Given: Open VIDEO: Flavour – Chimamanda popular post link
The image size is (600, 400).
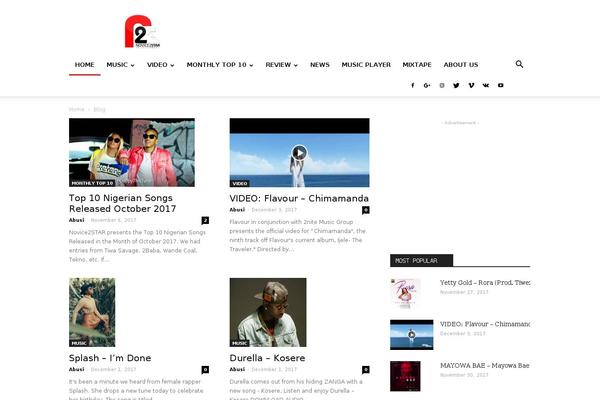Looking at the screenshot, I should pyautogui.click(x=485, y=324).
